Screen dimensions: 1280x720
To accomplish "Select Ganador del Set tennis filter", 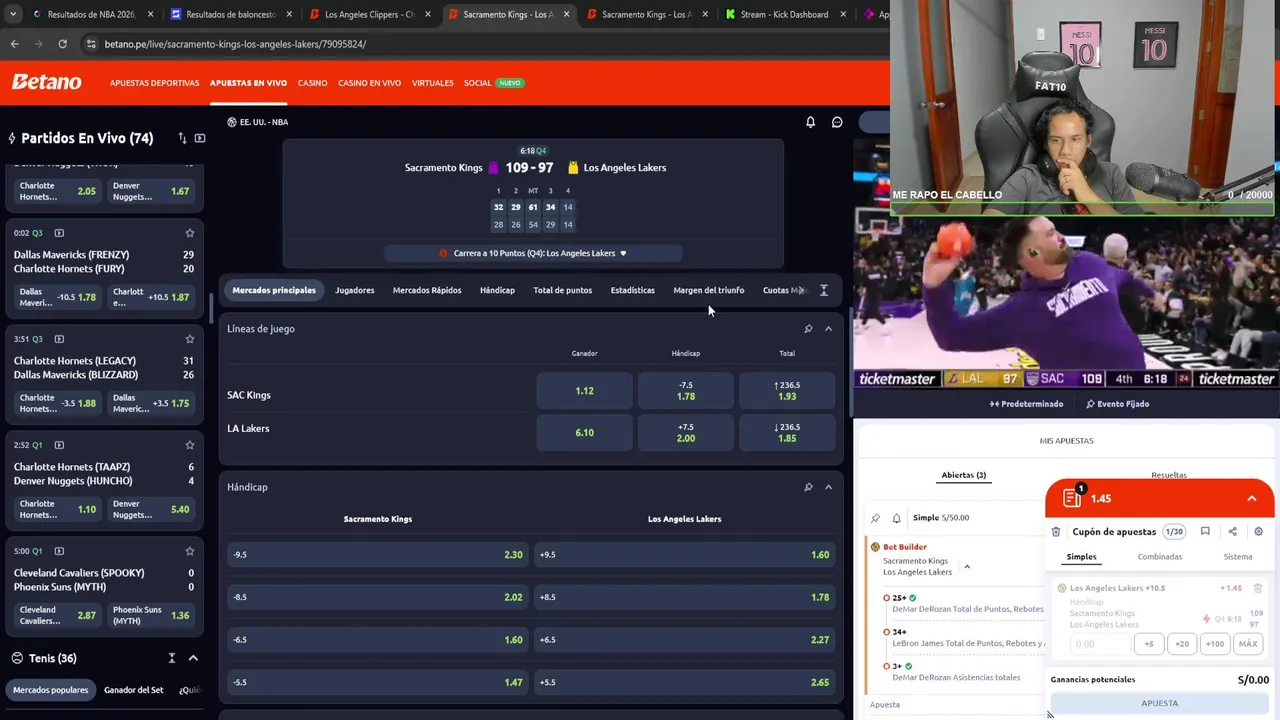I will pos(133,690).
